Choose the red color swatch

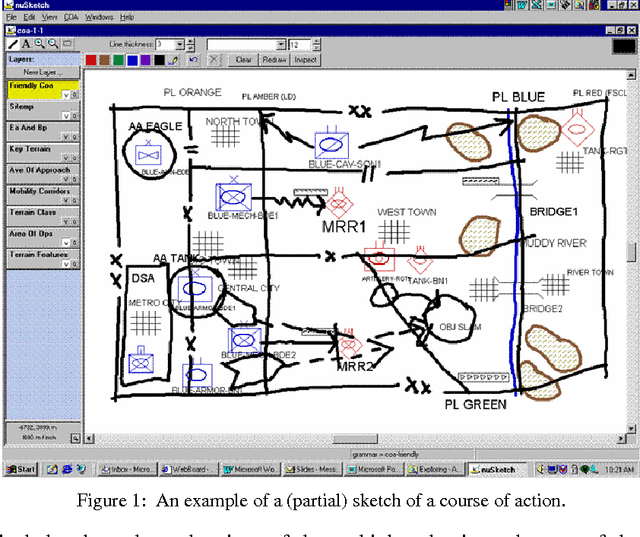92,60
